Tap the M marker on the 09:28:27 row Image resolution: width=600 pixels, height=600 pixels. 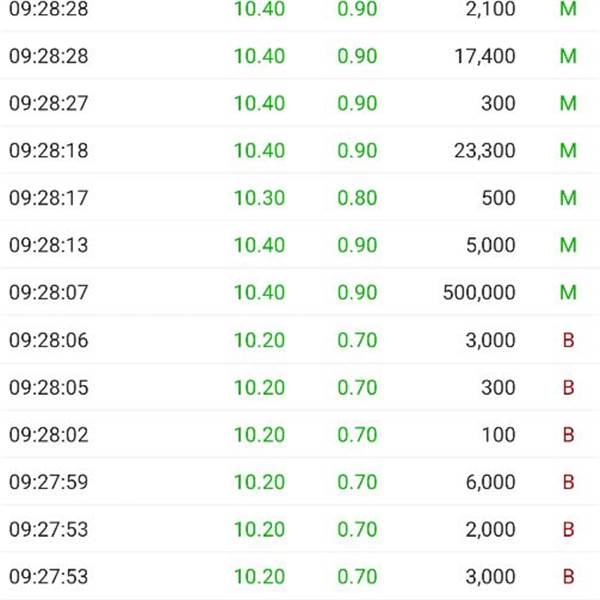(568, 103)
